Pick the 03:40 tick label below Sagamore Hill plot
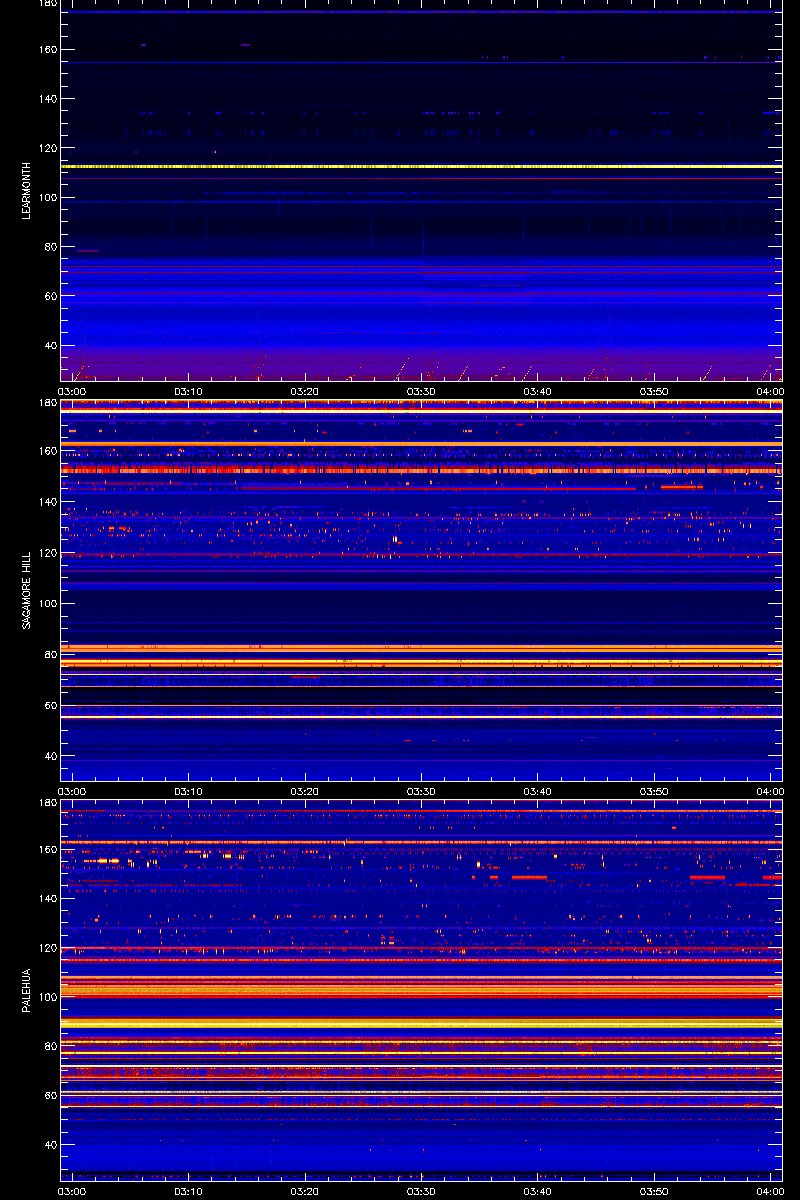The width and height of the screenshot is (800, 1200). pos(537,791)
